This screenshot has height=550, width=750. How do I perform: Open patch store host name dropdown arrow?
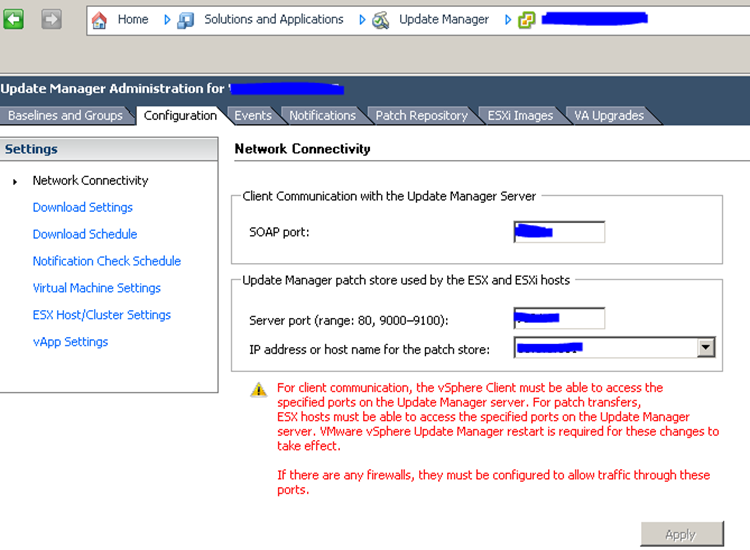tap(706, 348)
